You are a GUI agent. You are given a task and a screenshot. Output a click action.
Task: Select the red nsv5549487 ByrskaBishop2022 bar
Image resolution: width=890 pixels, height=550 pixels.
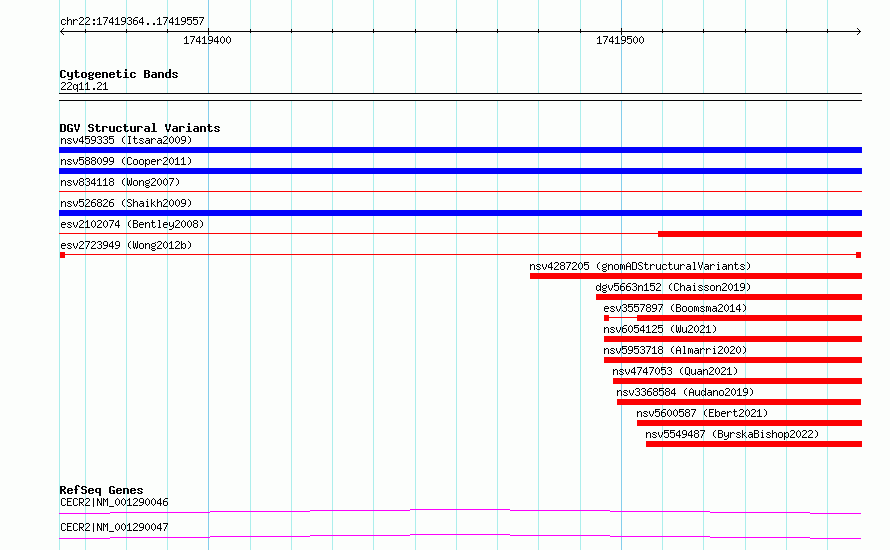click(x=754, y=444)
